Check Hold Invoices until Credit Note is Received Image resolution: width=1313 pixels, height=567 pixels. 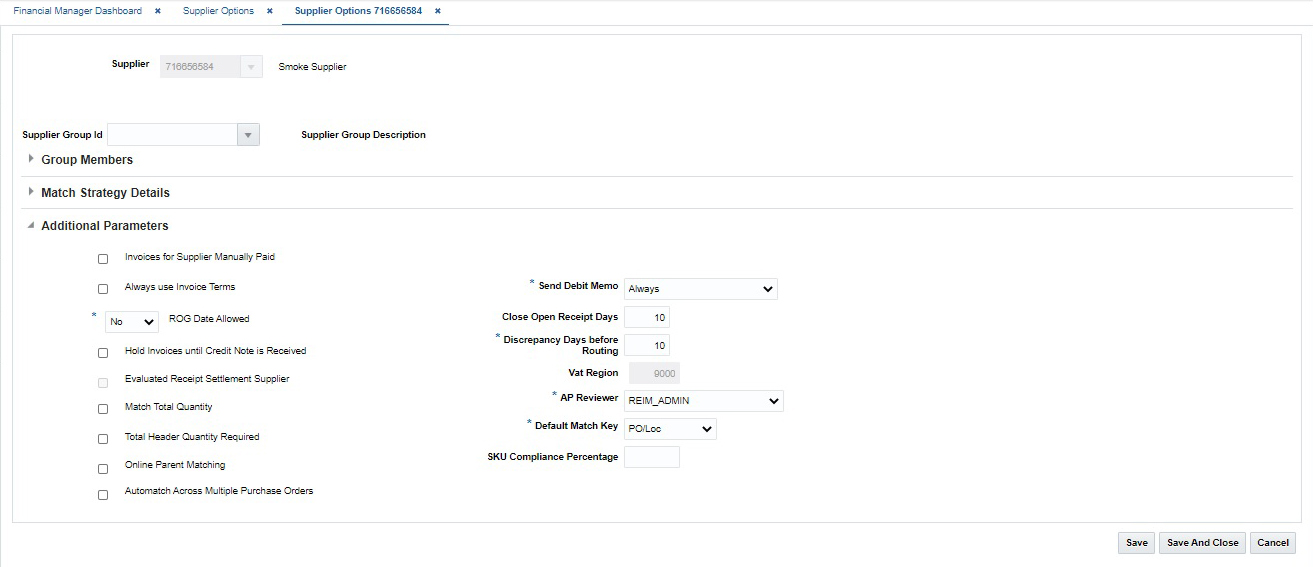[103, 353]
